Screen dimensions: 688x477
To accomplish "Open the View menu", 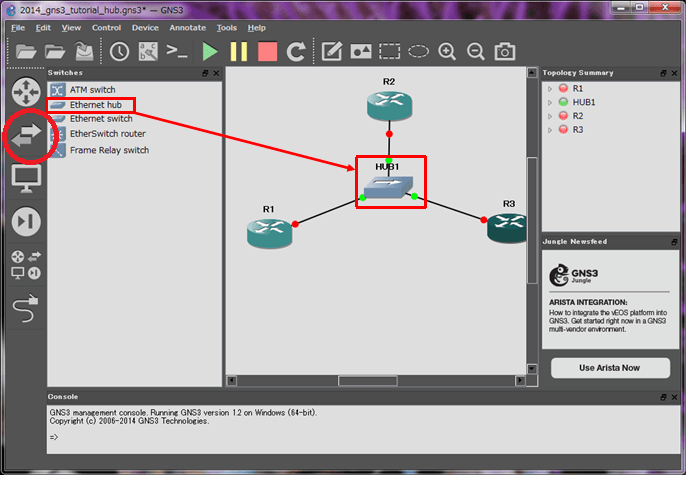I will click(71, 28).
